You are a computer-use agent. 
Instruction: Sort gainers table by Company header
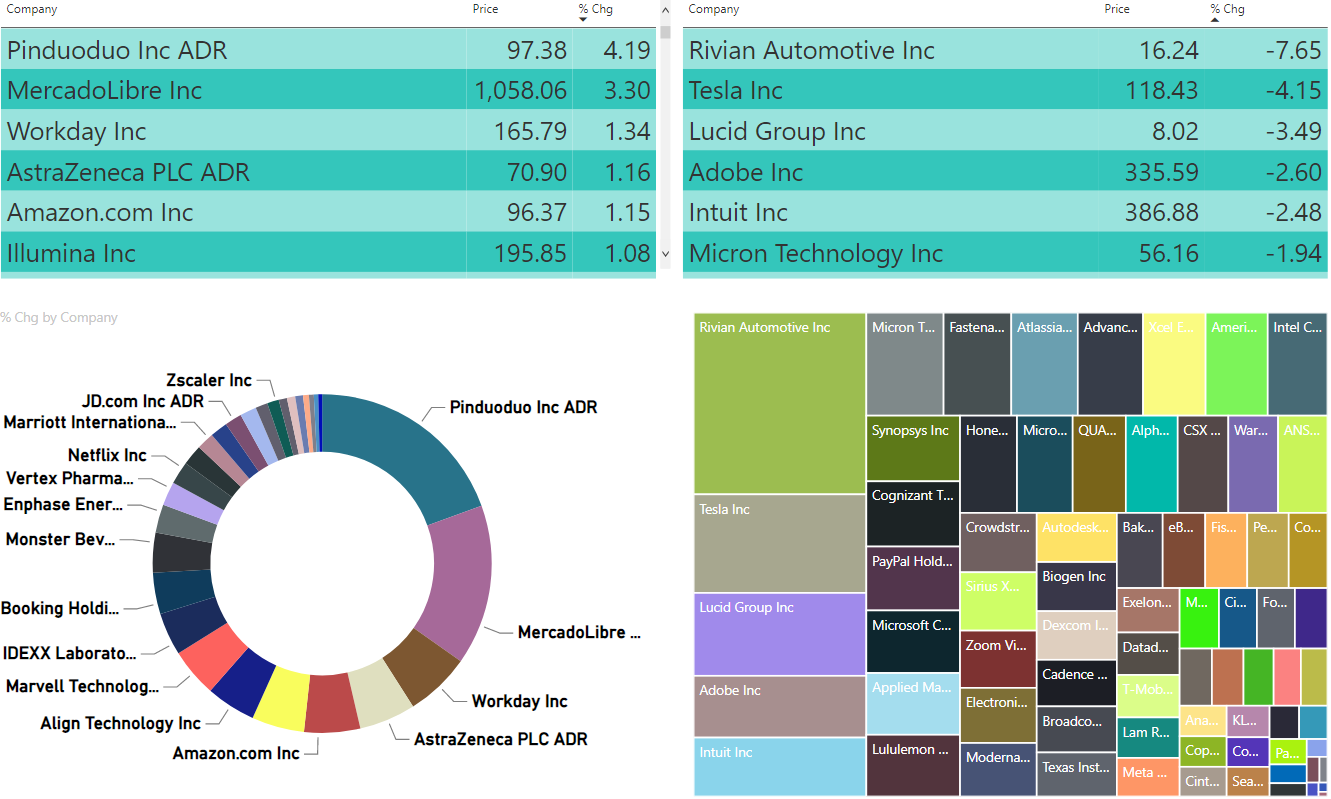[32, 10]
